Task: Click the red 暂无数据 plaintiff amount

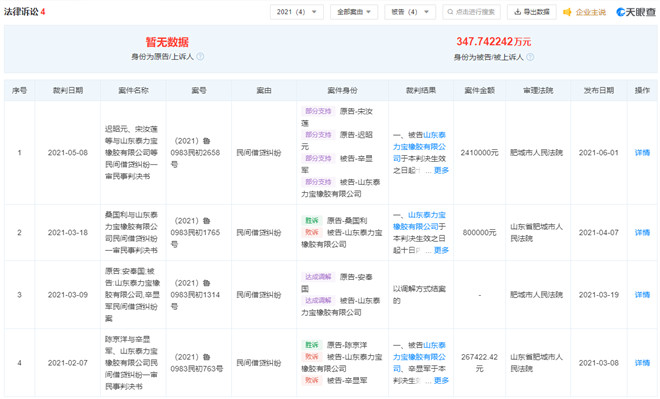Action: coord(167,42)
